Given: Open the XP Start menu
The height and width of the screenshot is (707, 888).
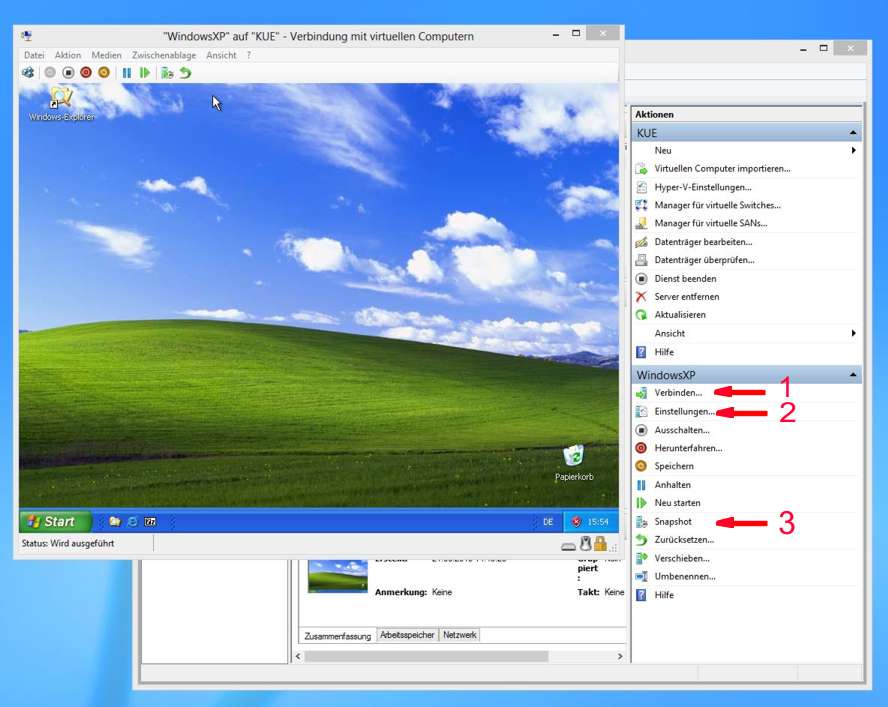Looking at the screenshot, I should [55, 521].
